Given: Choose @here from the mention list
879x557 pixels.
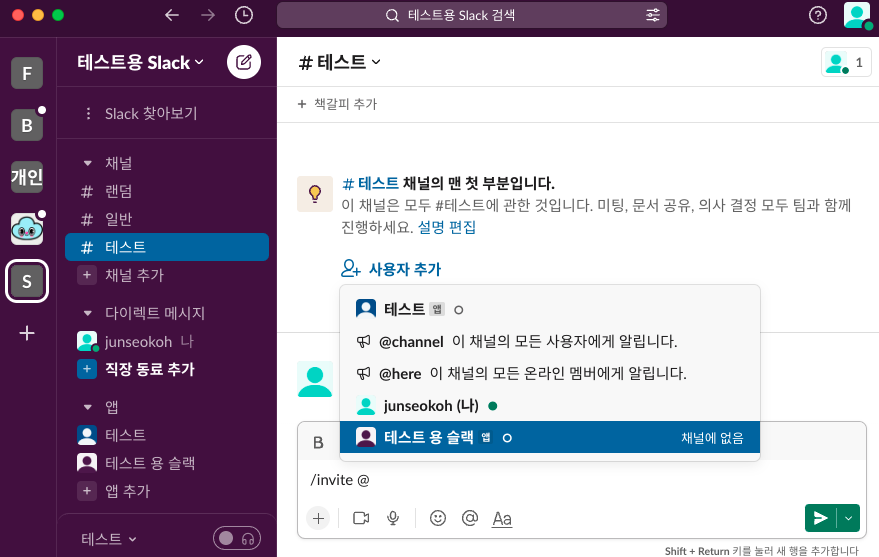Looking at the screenshot, I should 549,373.
